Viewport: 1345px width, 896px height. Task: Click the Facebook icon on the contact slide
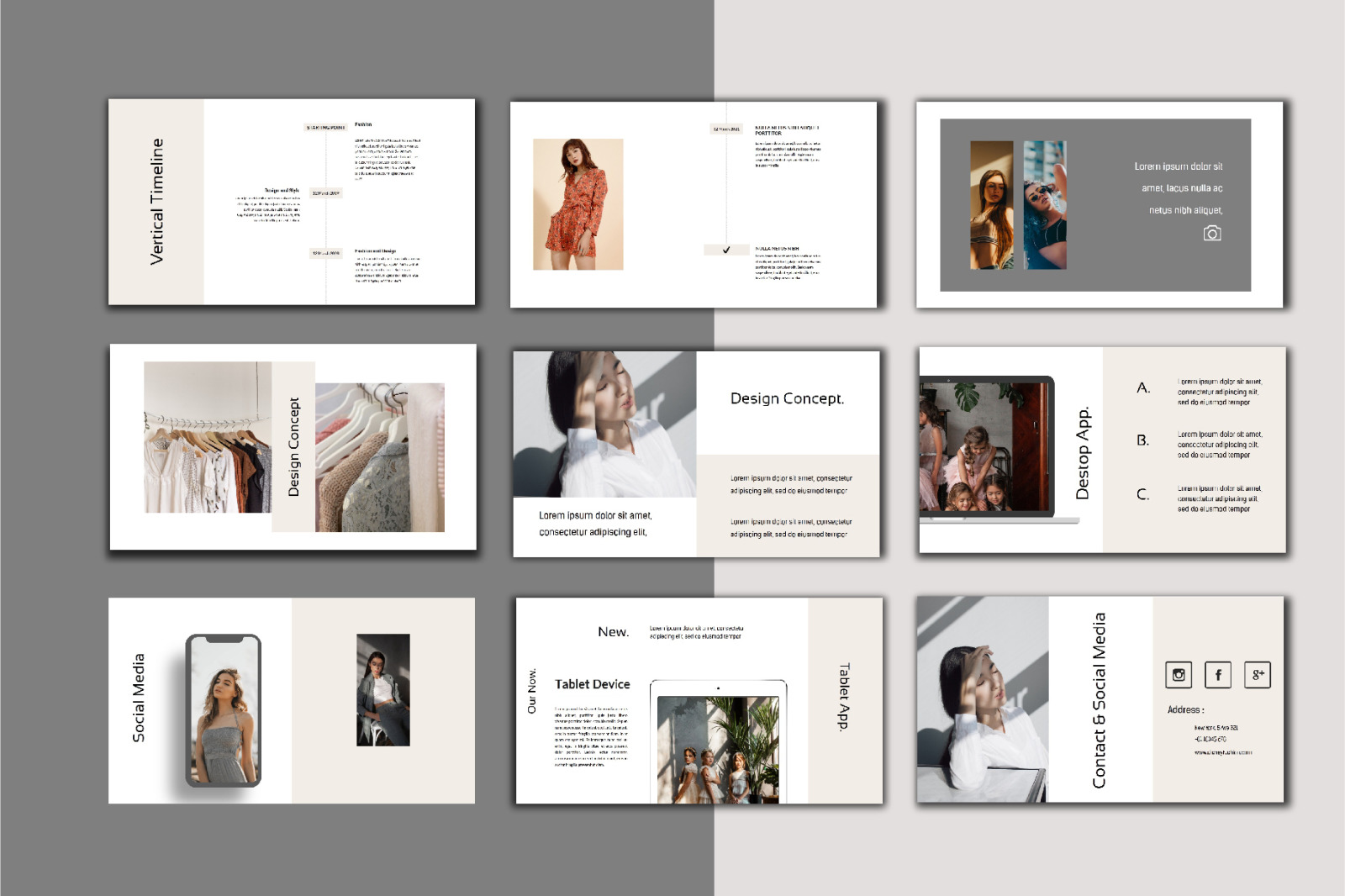click(1218, 675)
